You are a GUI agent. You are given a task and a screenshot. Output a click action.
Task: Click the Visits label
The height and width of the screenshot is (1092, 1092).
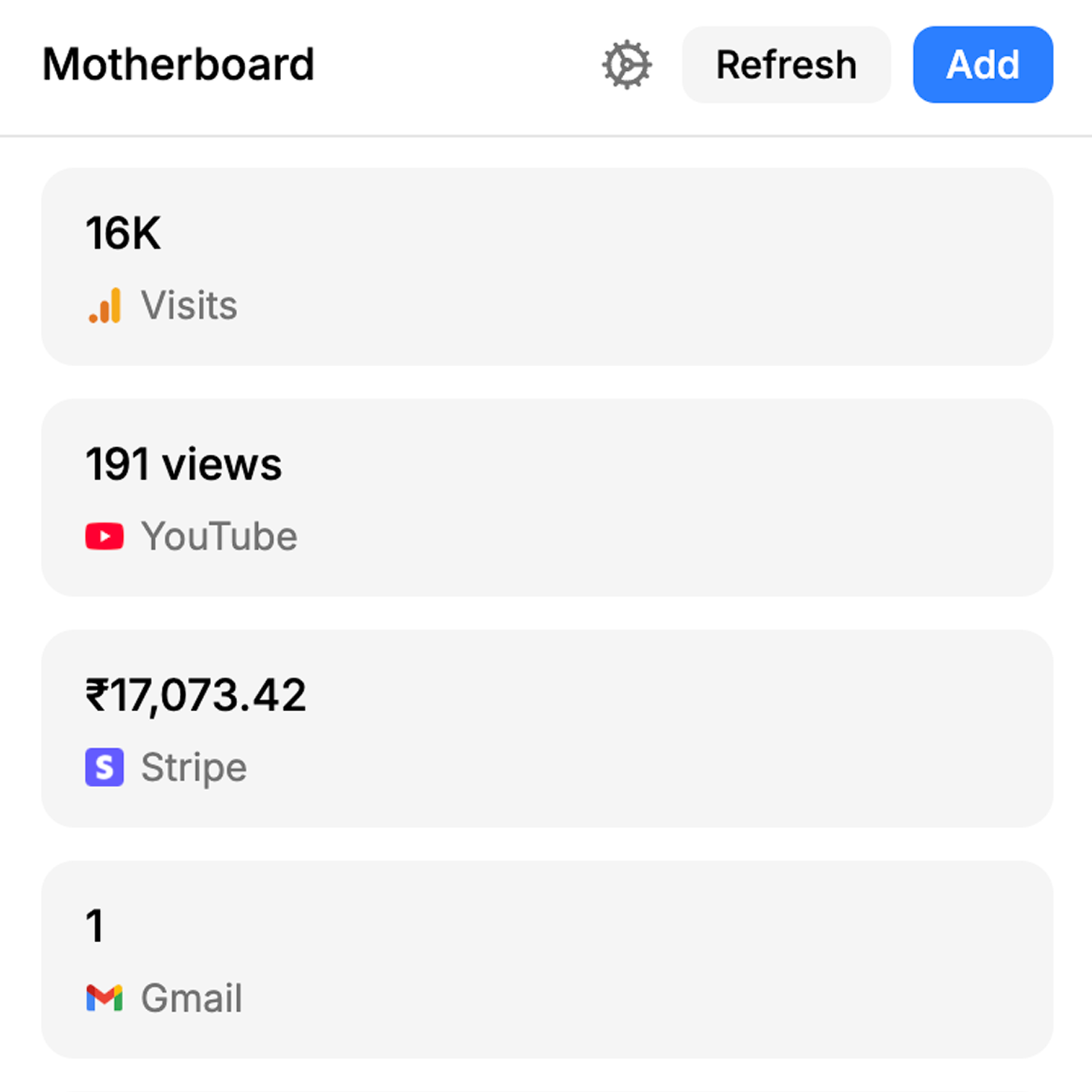click(189, 306)
